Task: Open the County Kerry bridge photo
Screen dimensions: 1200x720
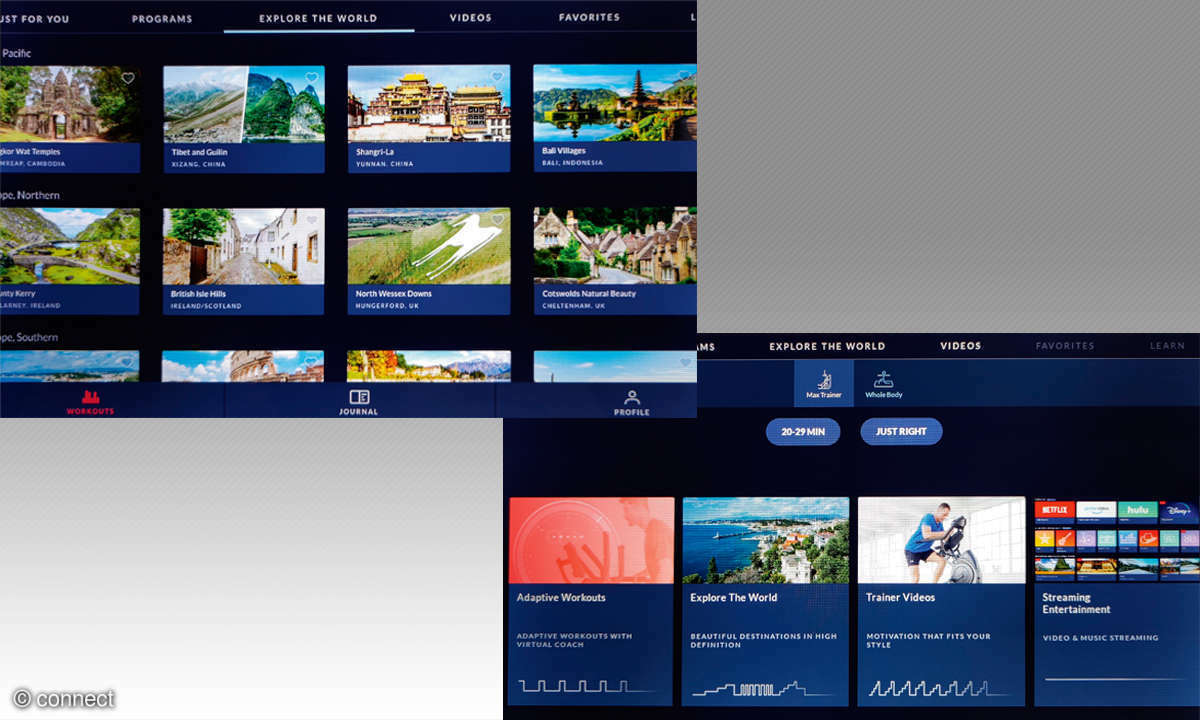Action: pos(70,246)
